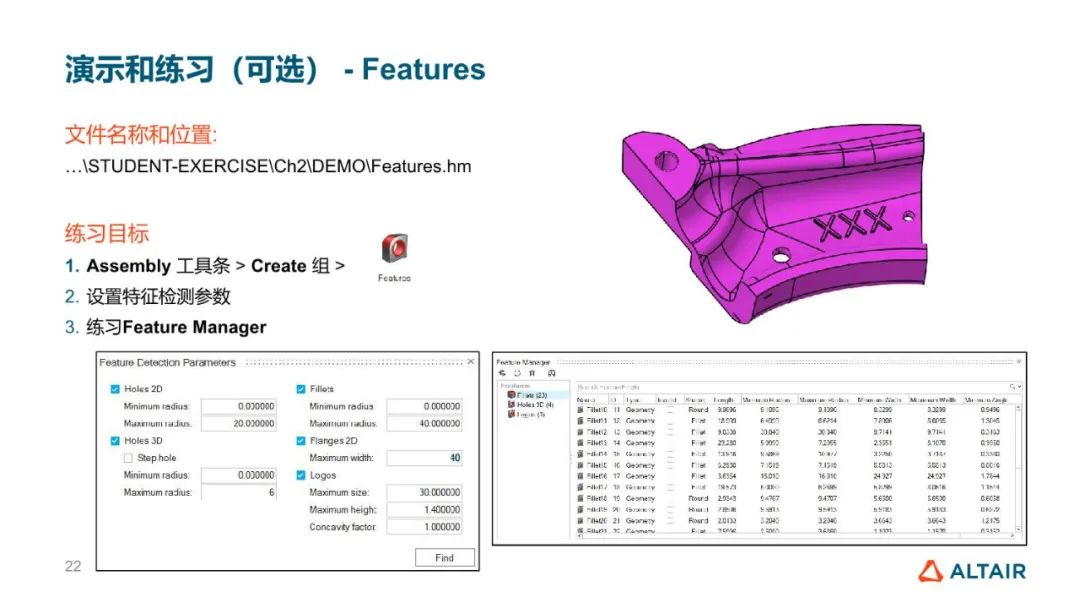Screen dimensions: 1080x608
Task: Select the Logos entry in the feature tree
Action: [x=530, y=415]
